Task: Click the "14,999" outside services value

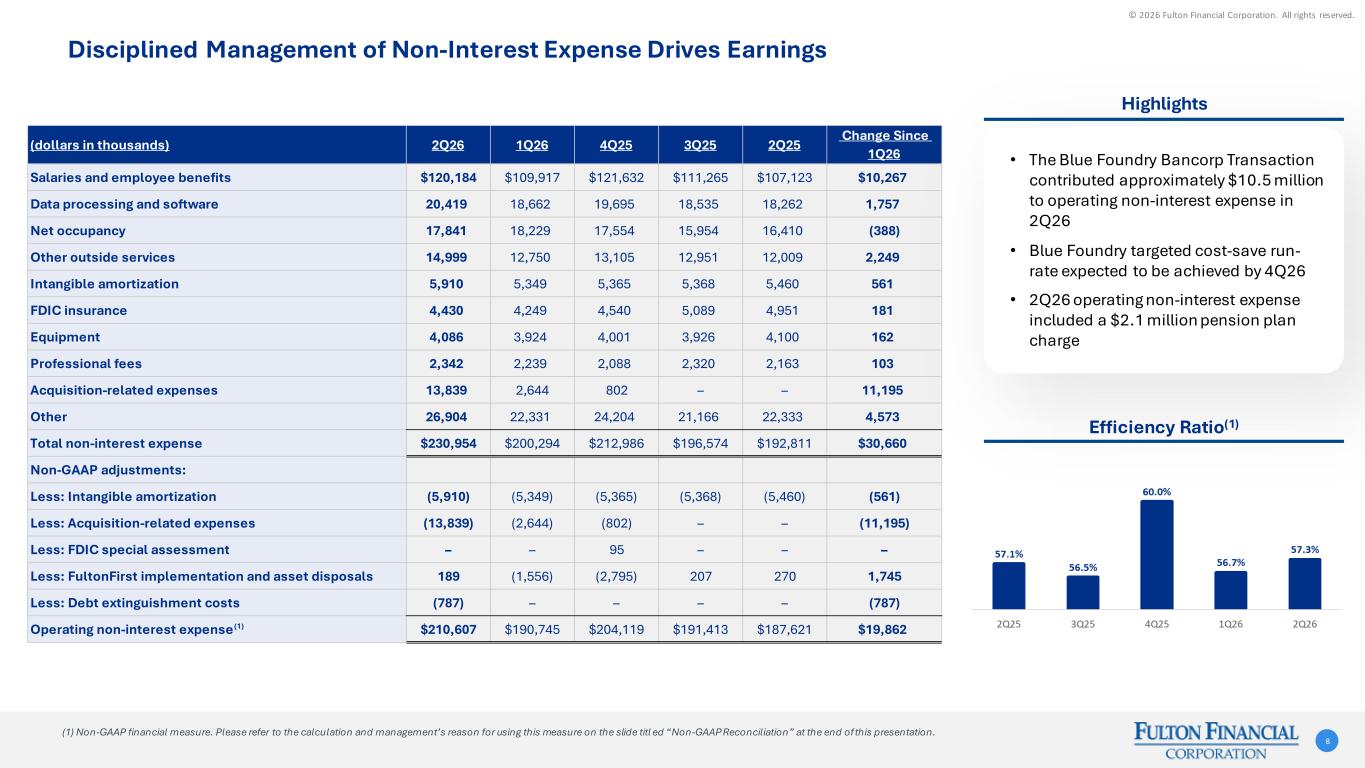Action: [x=447, y=257]
